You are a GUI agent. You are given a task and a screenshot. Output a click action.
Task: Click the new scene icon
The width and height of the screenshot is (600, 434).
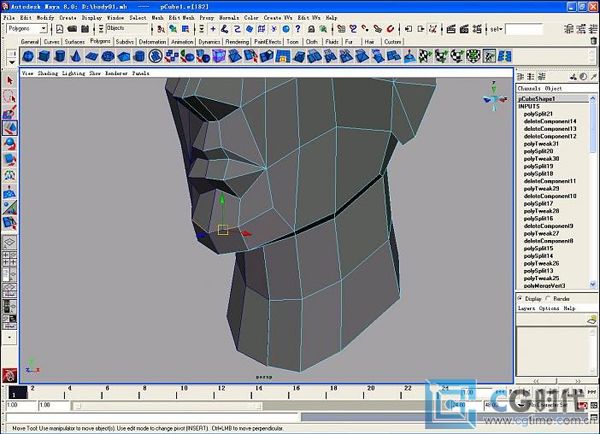pyautogui.click(x=60, y=29)
